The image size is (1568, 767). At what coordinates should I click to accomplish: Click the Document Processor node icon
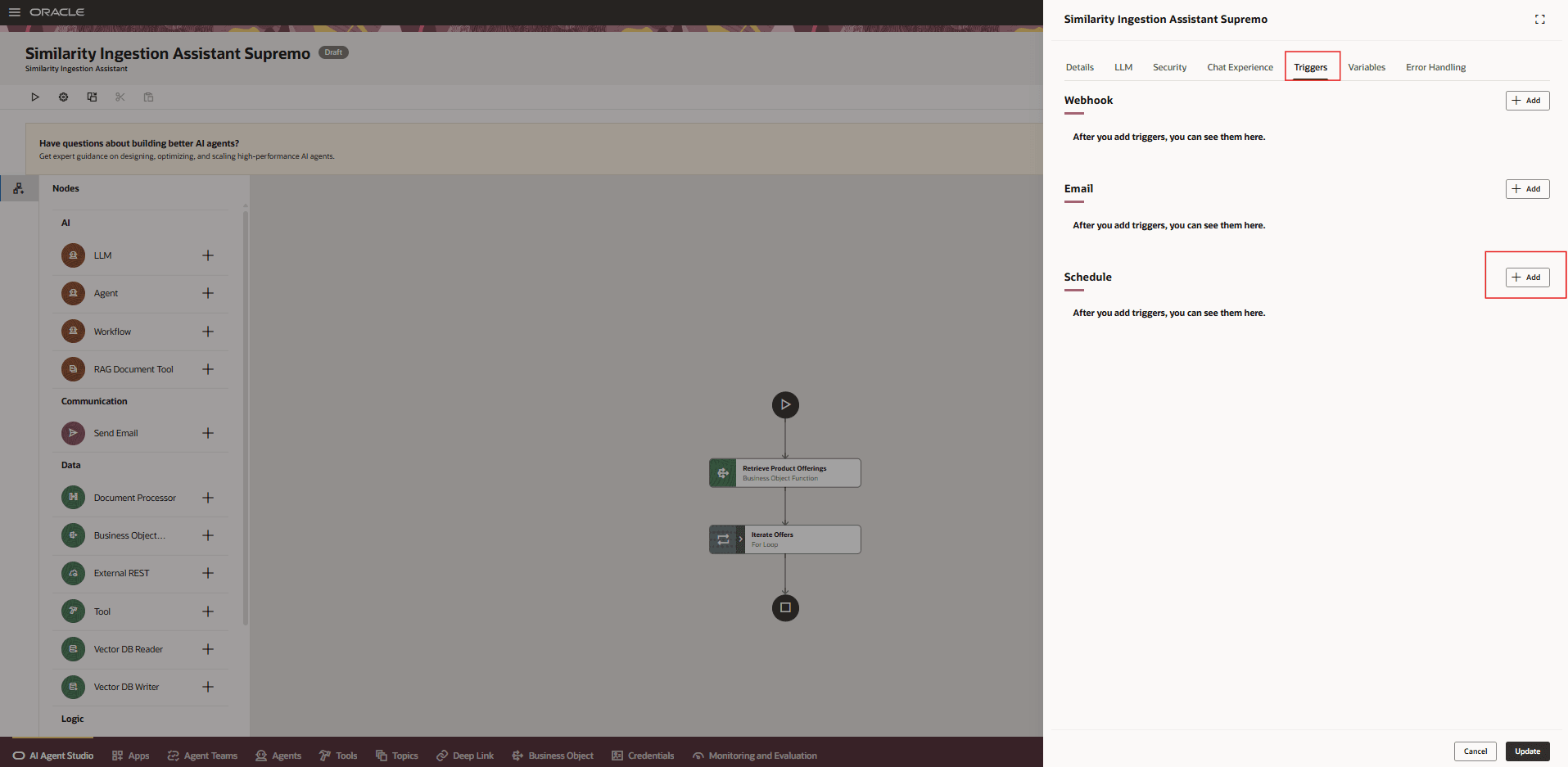pos(73,497)
